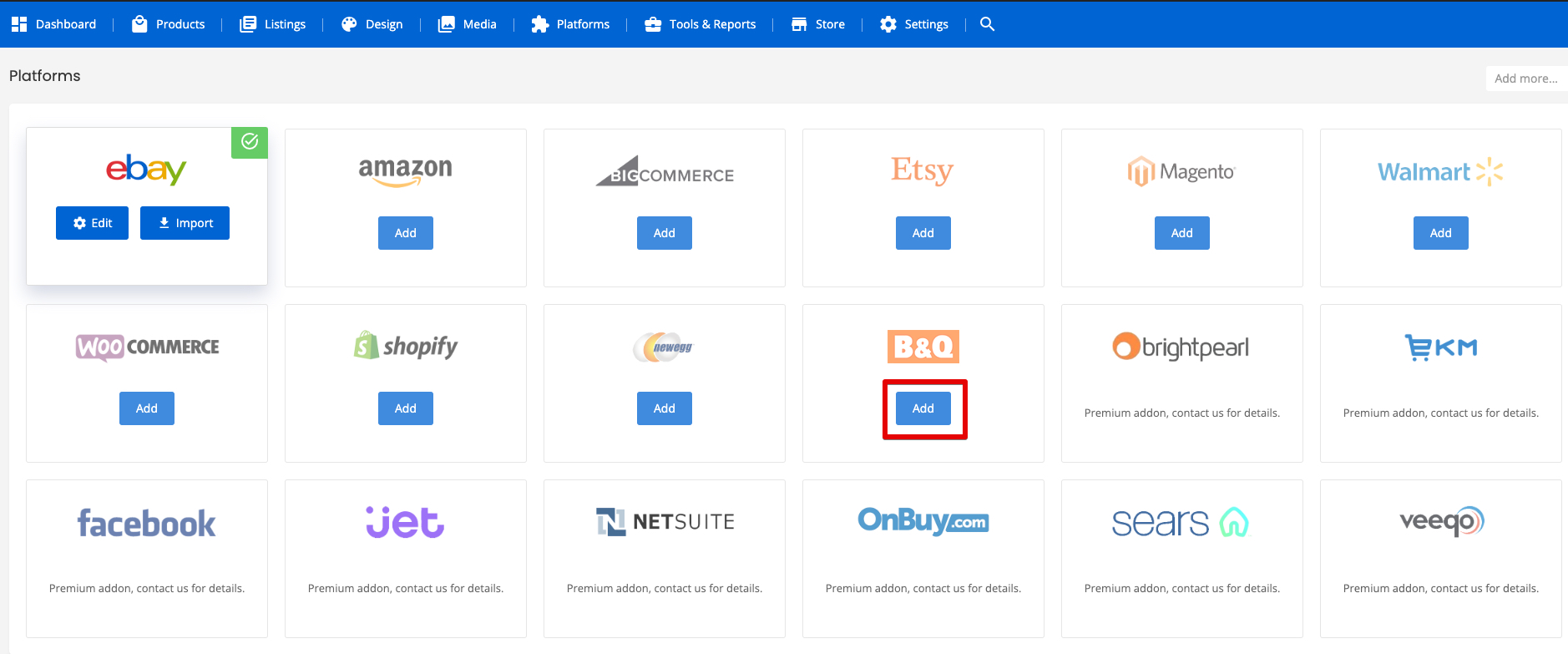Image resolution: width=1568 pixels, height=654 pixels.
Task: Open the Media menu
Action: 480,24
